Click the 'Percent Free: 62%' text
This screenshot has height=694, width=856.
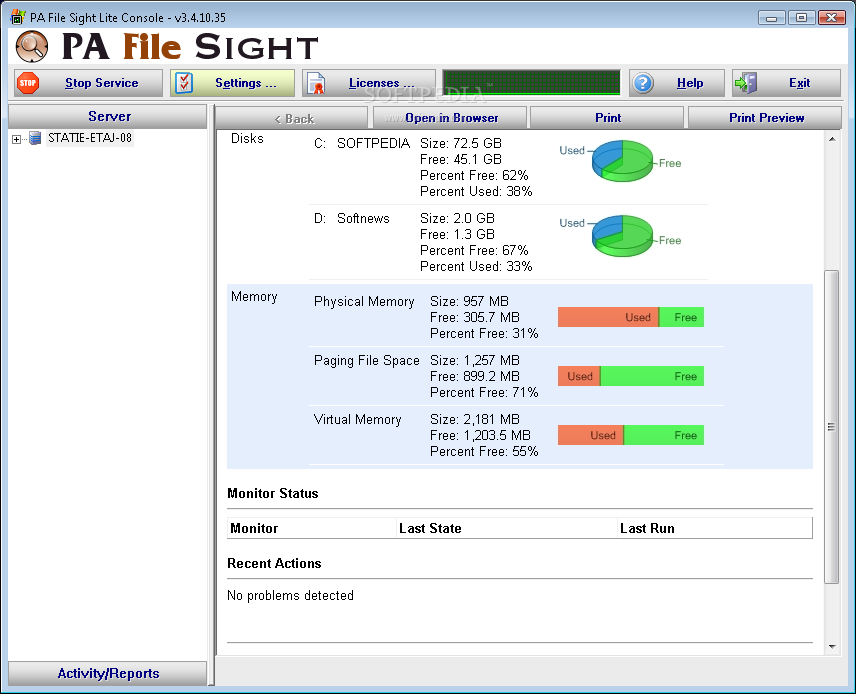(474, 175)
